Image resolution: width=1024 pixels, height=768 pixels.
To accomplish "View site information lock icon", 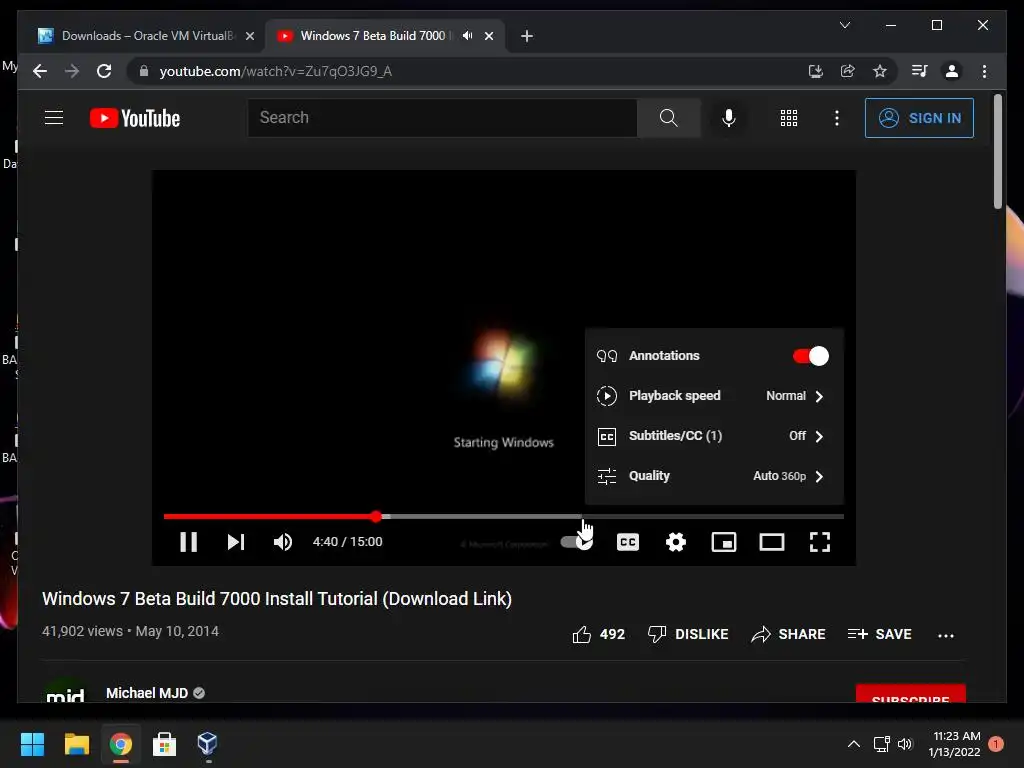I will pos(144,71).
